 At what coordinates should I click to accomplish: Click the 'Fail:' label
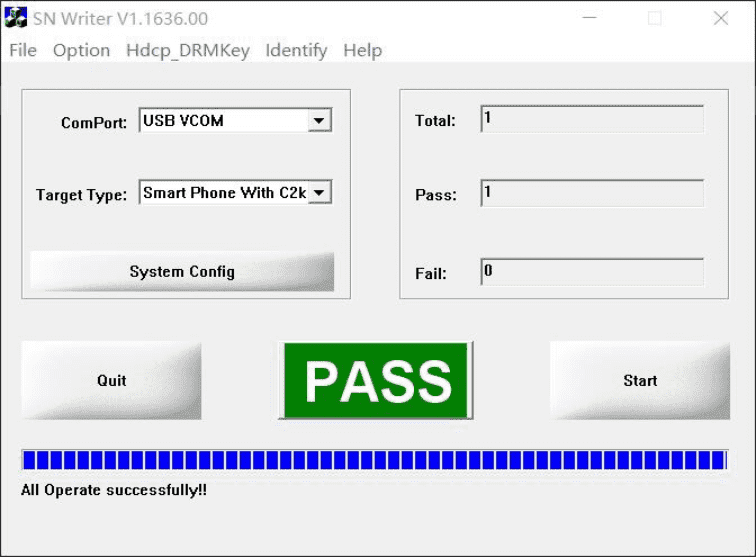tap(431, 274)
